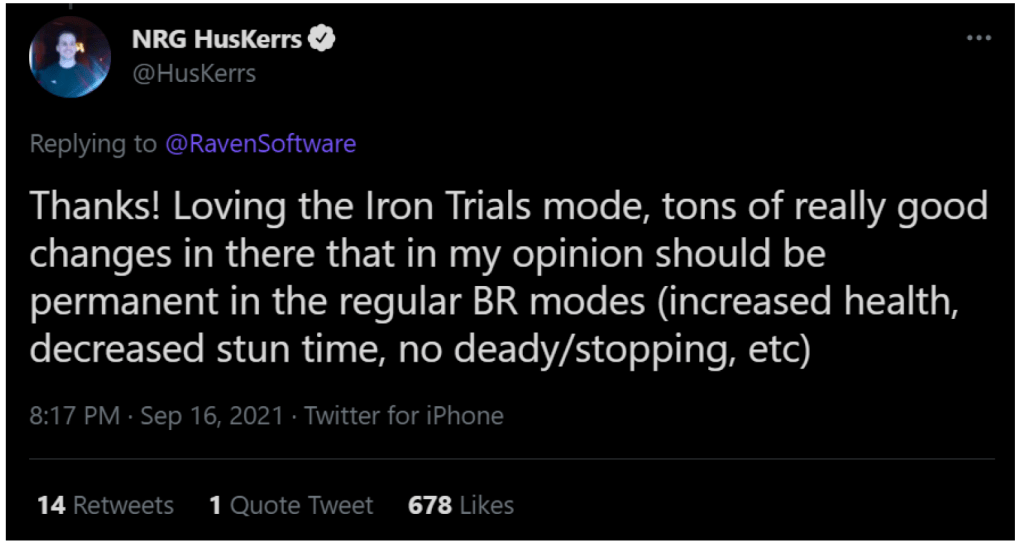Show the 678 Likes list
The width and height of the screenshot is (1022, 545).
click(461, 505)
